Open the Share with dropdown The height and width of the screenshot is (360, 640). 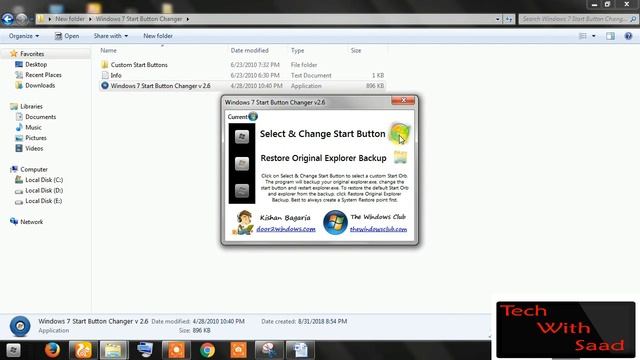point(111,36)
